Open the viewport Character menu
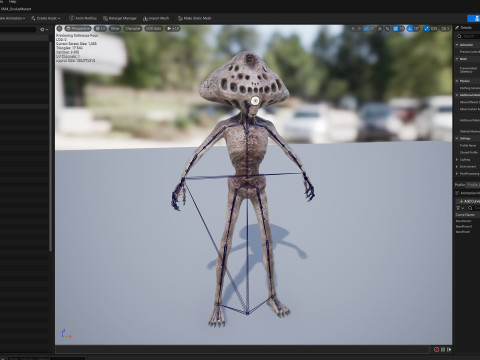 pyautogui.click(x=133, y=29)
